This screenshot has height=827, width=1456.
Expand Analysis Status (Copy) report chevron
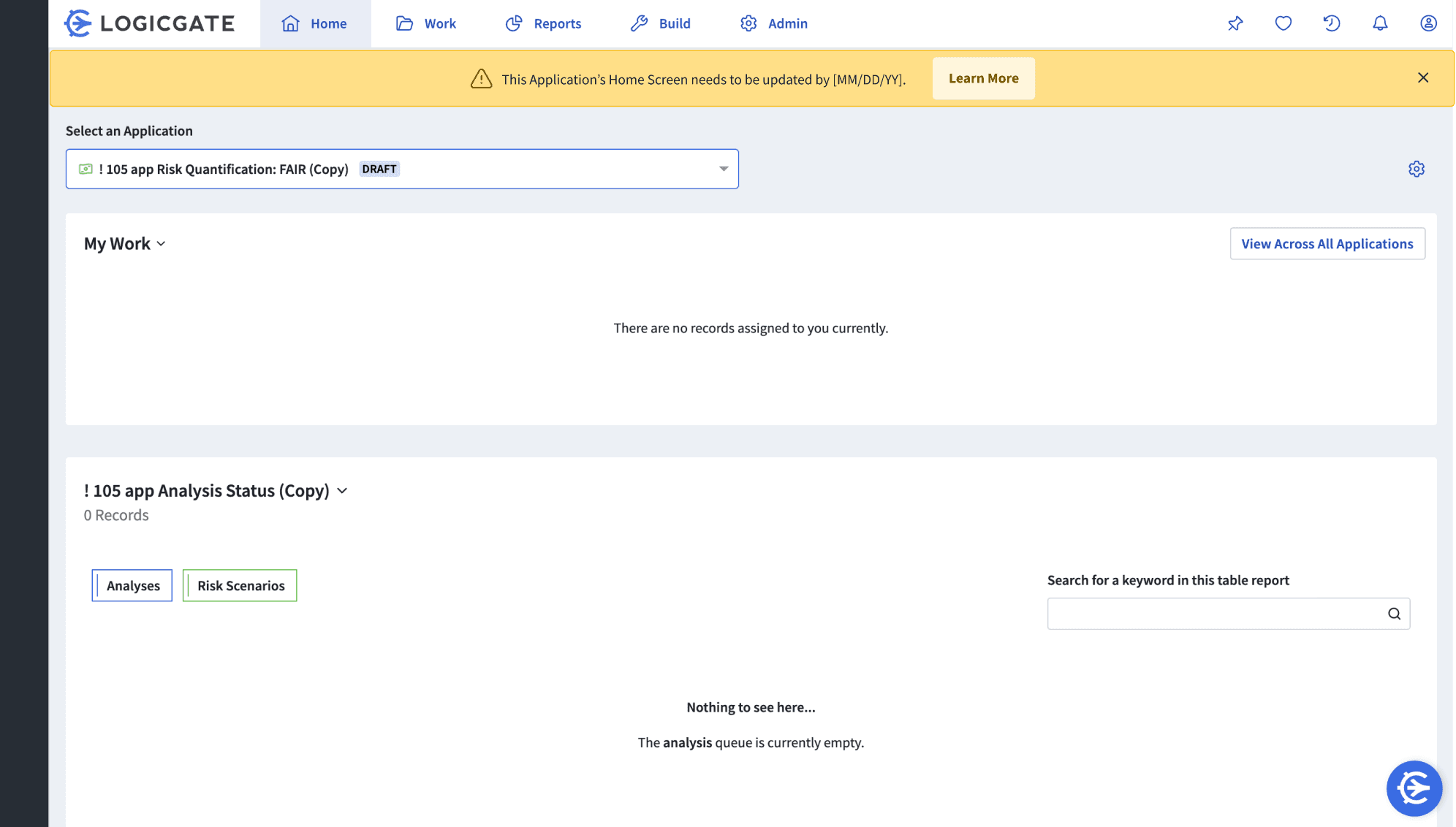coord(342,491)
